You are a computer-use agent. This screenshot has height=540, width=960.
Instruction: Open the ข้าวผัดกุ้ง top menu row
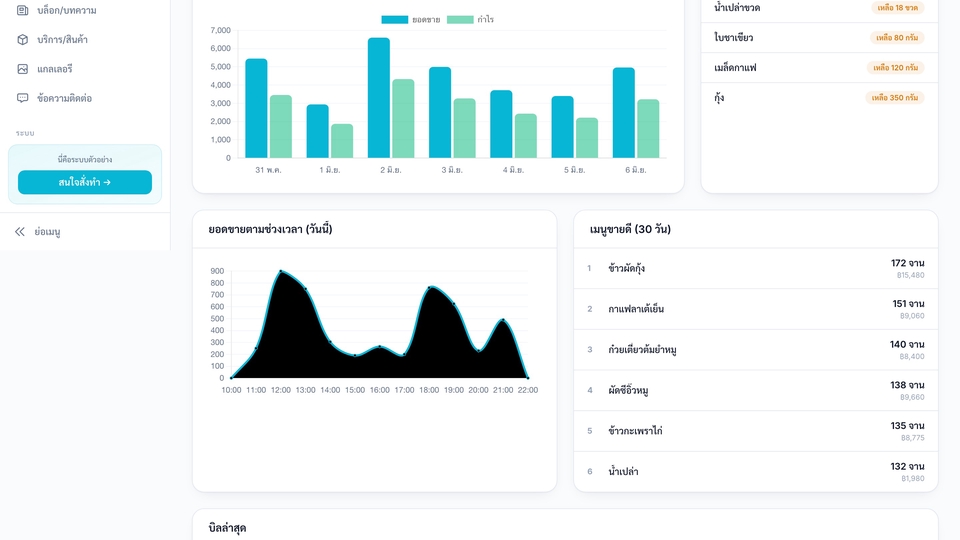(756, 268)
